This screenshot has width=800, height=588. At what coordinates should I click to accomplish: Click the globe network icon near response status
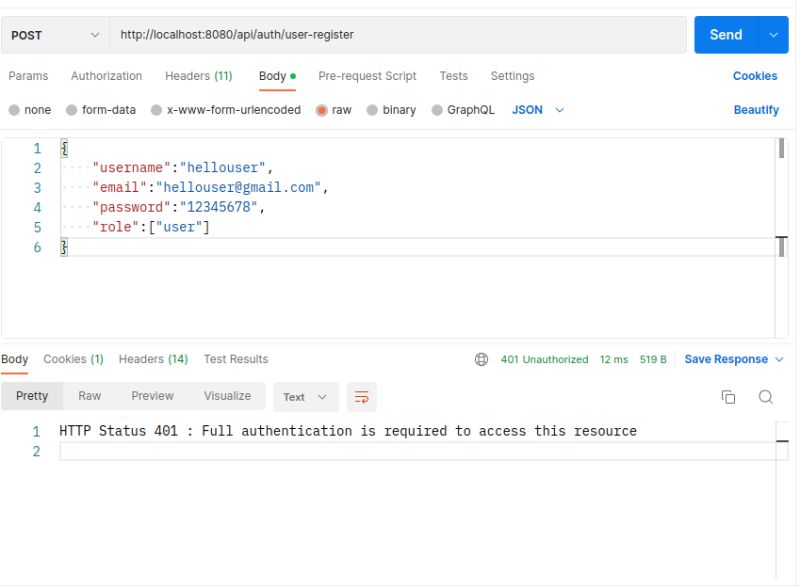pyautogui.click(x=483, y=359)
